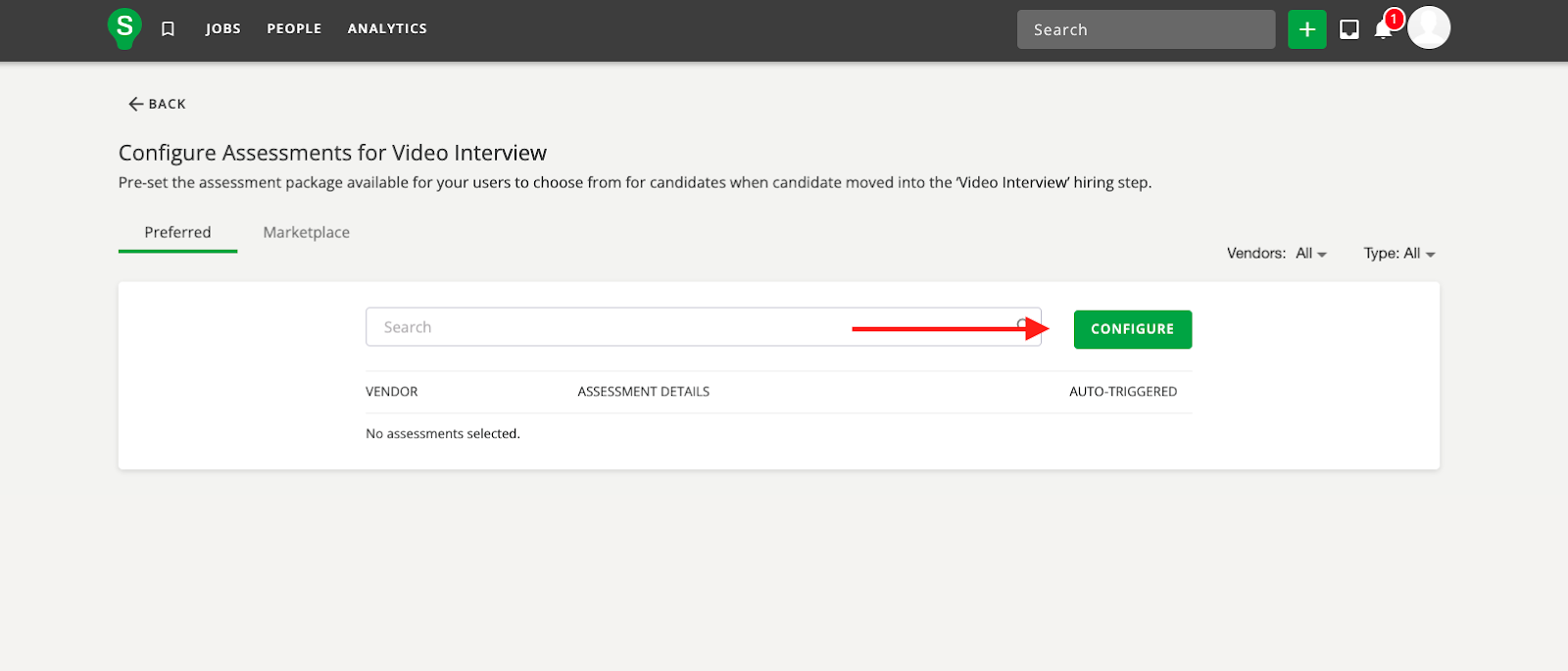The height and width of the screenshot is (671, 1568).
Task: Click the top navbar Search field
Action: point(1145,29)
